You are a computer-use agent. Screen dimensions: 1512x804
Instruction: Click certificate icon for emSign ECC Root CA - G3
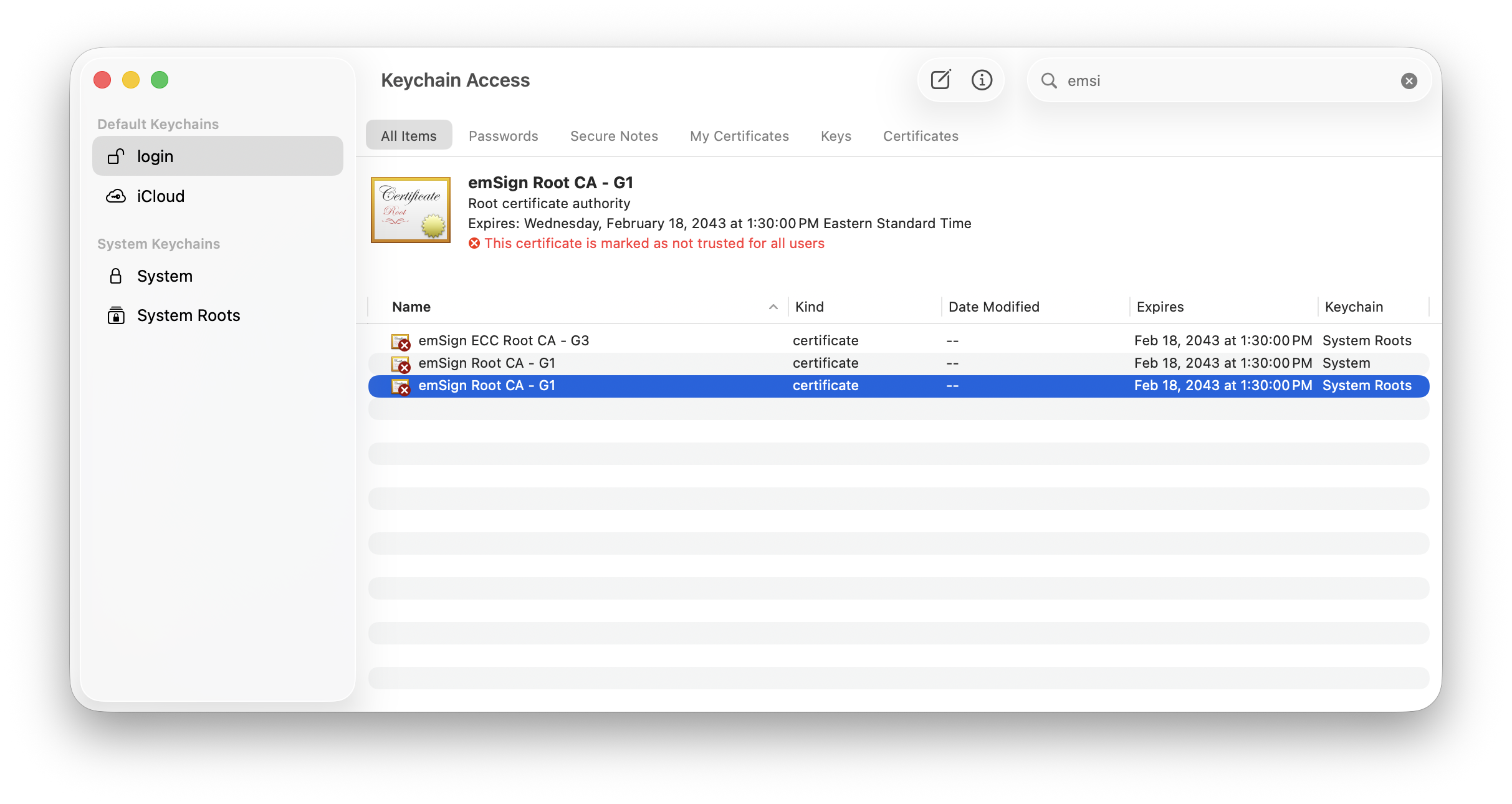click(x=400, y=342)
